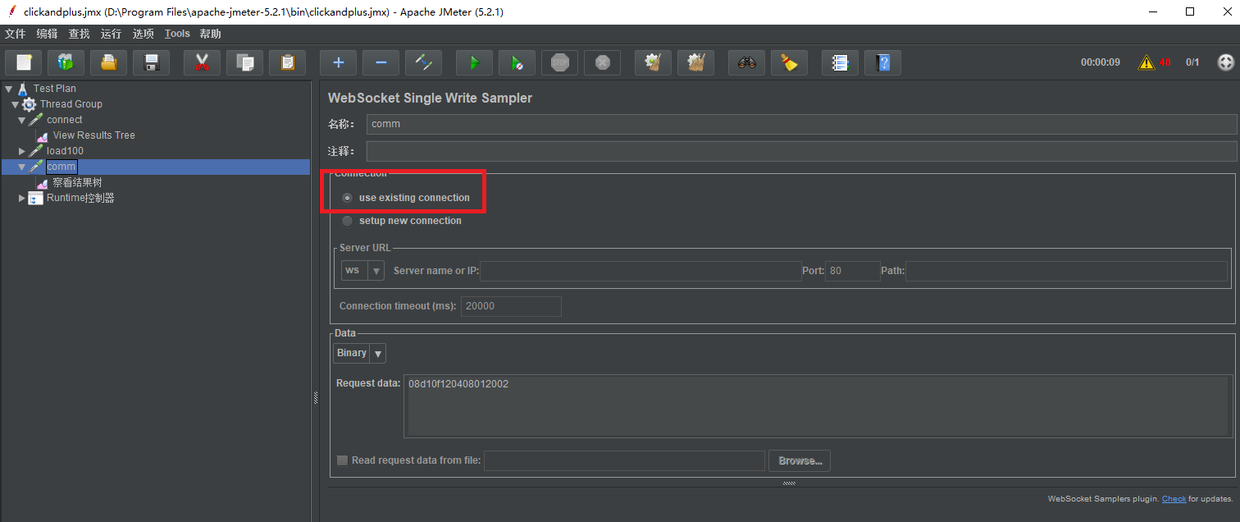Open a test plan file
This screenshot has width=1240, height=522.
pos(109,62)
